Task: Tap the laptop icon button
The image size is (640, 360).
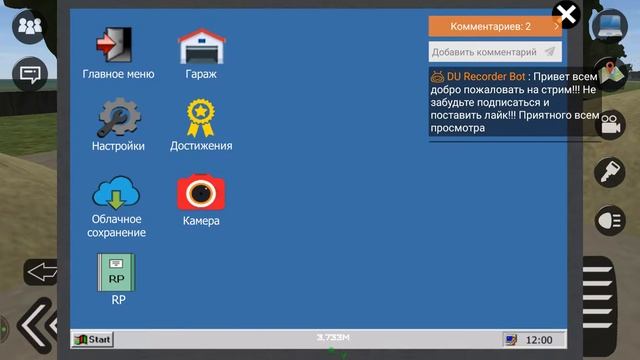Action: (x=610, y=26)
